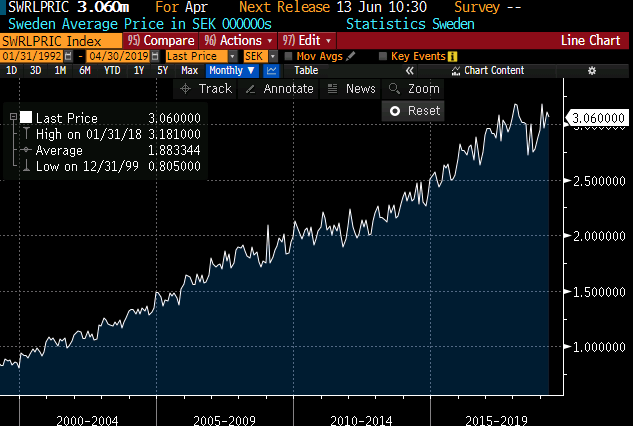Toggle the Mov Avgs checkbox
This screenshot has width=633, height=426.
pyautogui.click(x=289, y=57)
